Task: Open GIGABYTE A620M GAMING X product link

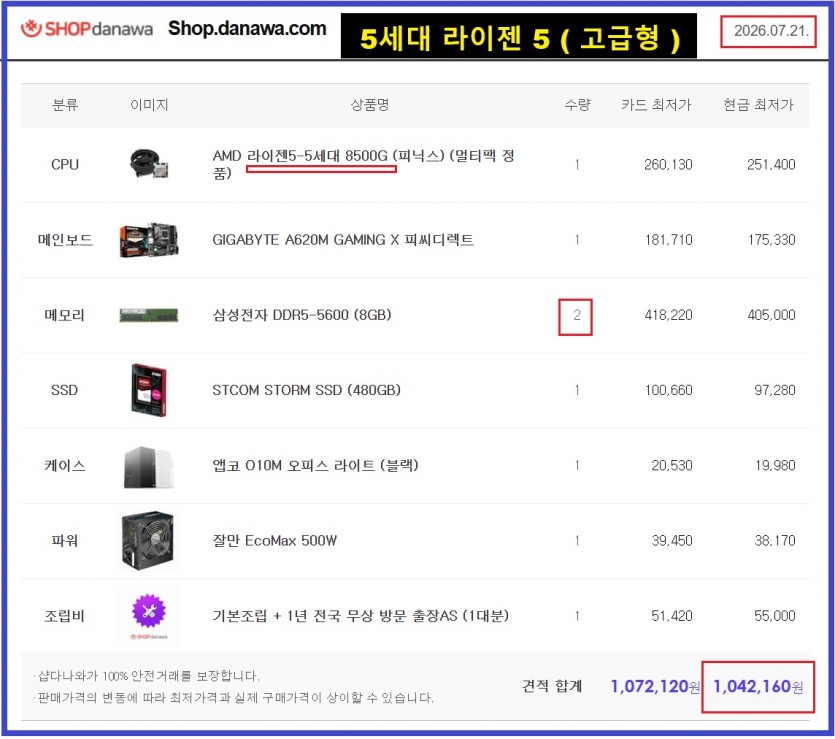Action: pyautogui.click(x=343, y=240)
